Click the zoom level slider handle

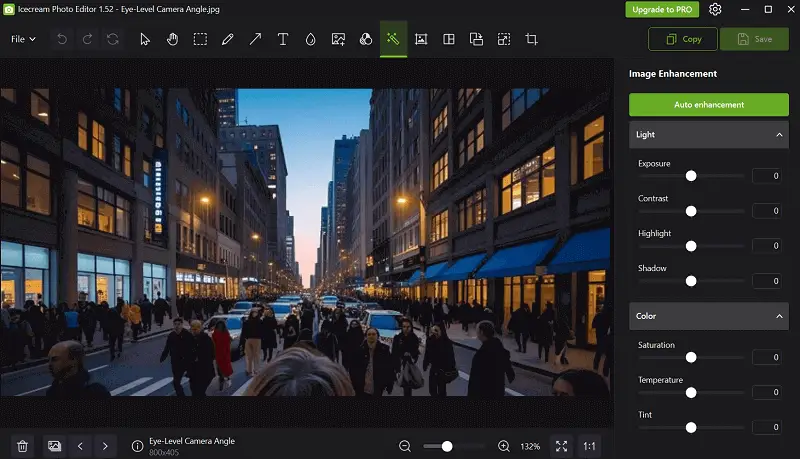click(447, 446)
